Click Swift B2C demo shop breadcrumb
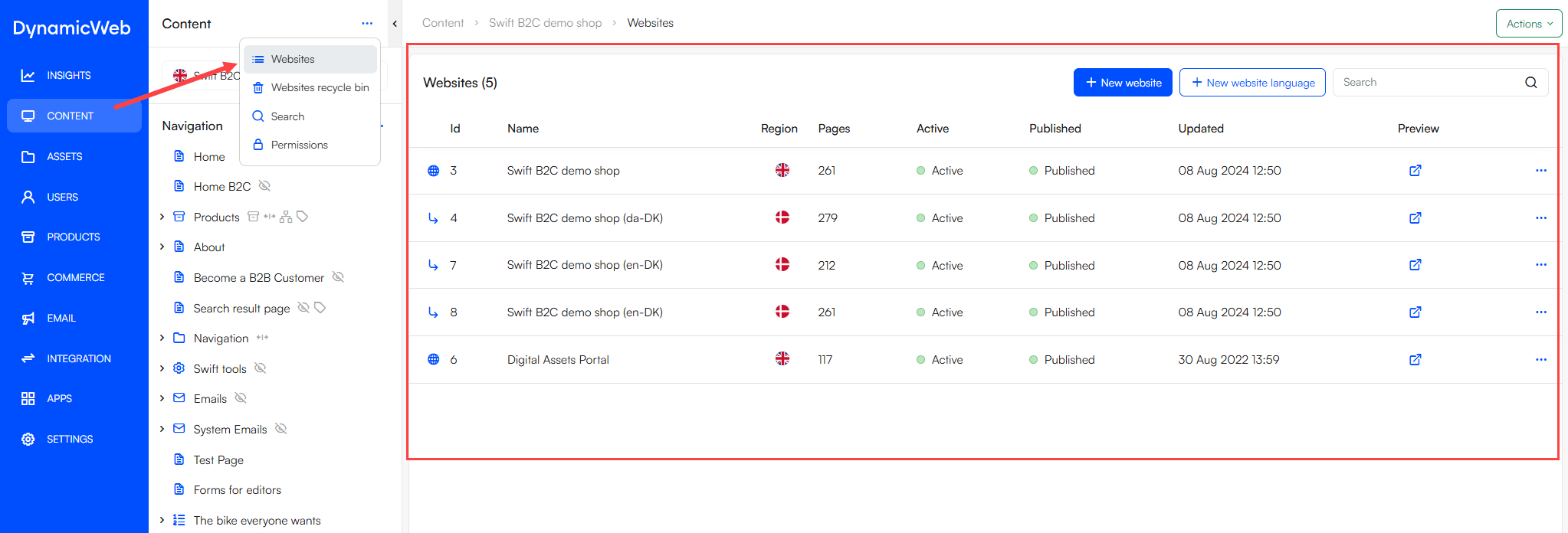The width and height of the screenshot is (1568, 533). coord(546,23)
